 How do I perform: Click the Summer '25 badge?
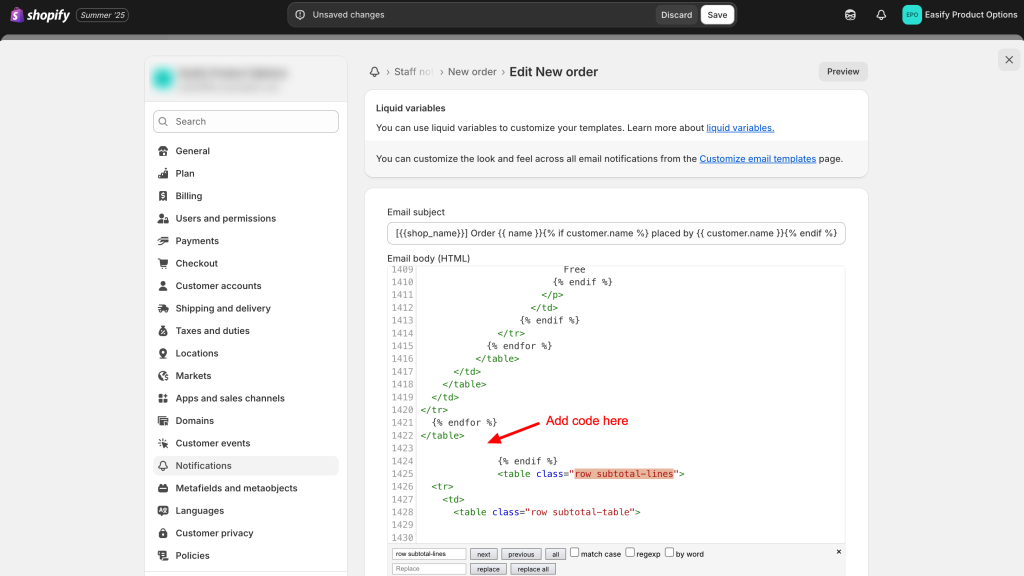point(103,15)
